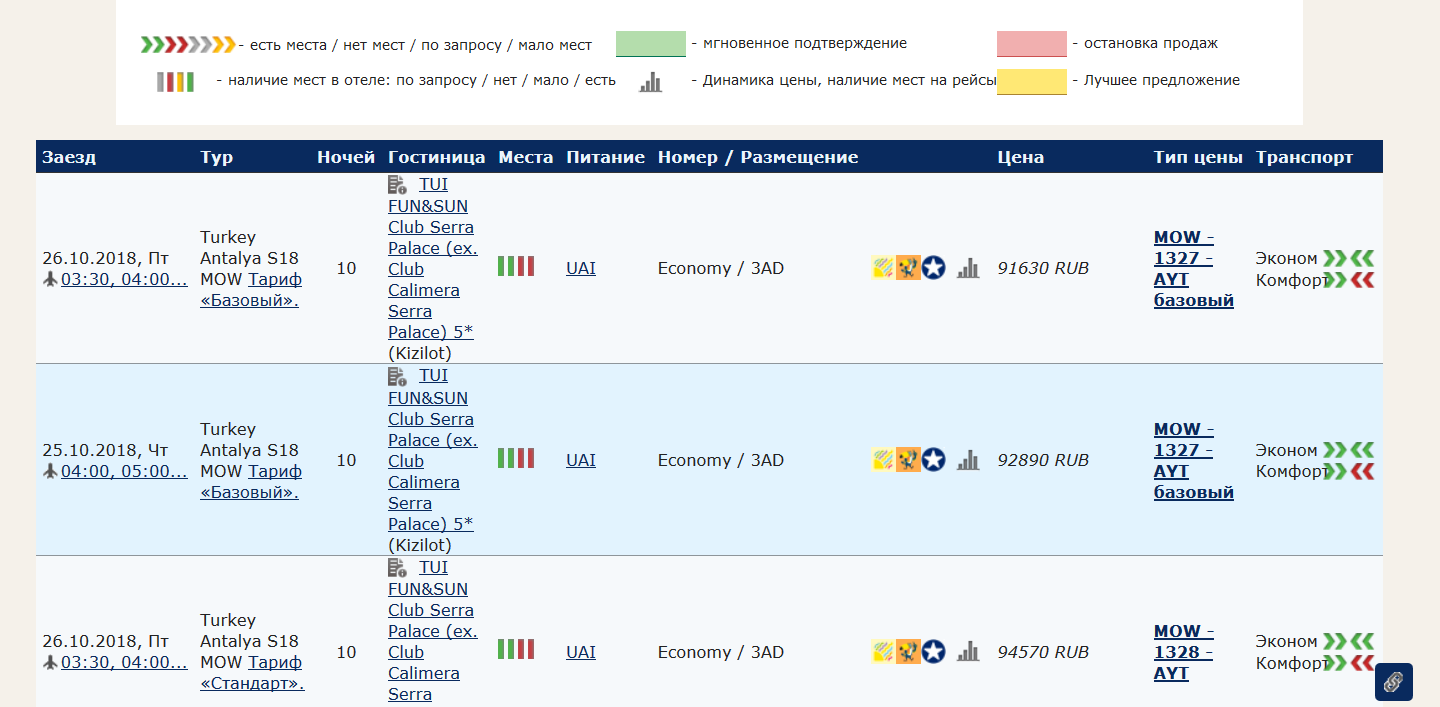
Task: Open MOW - 1327 - AYT базовый, 92890 row
Action: pos(1194,461)
